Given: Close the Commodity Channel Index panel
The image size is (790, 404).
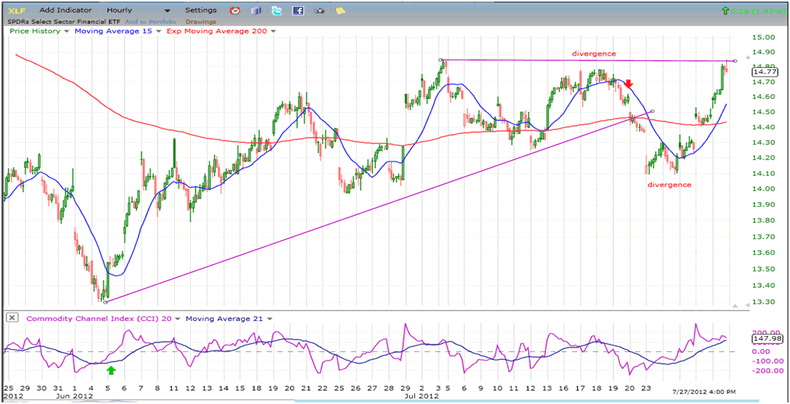Looking at the screenshot, I should [10, 318].
